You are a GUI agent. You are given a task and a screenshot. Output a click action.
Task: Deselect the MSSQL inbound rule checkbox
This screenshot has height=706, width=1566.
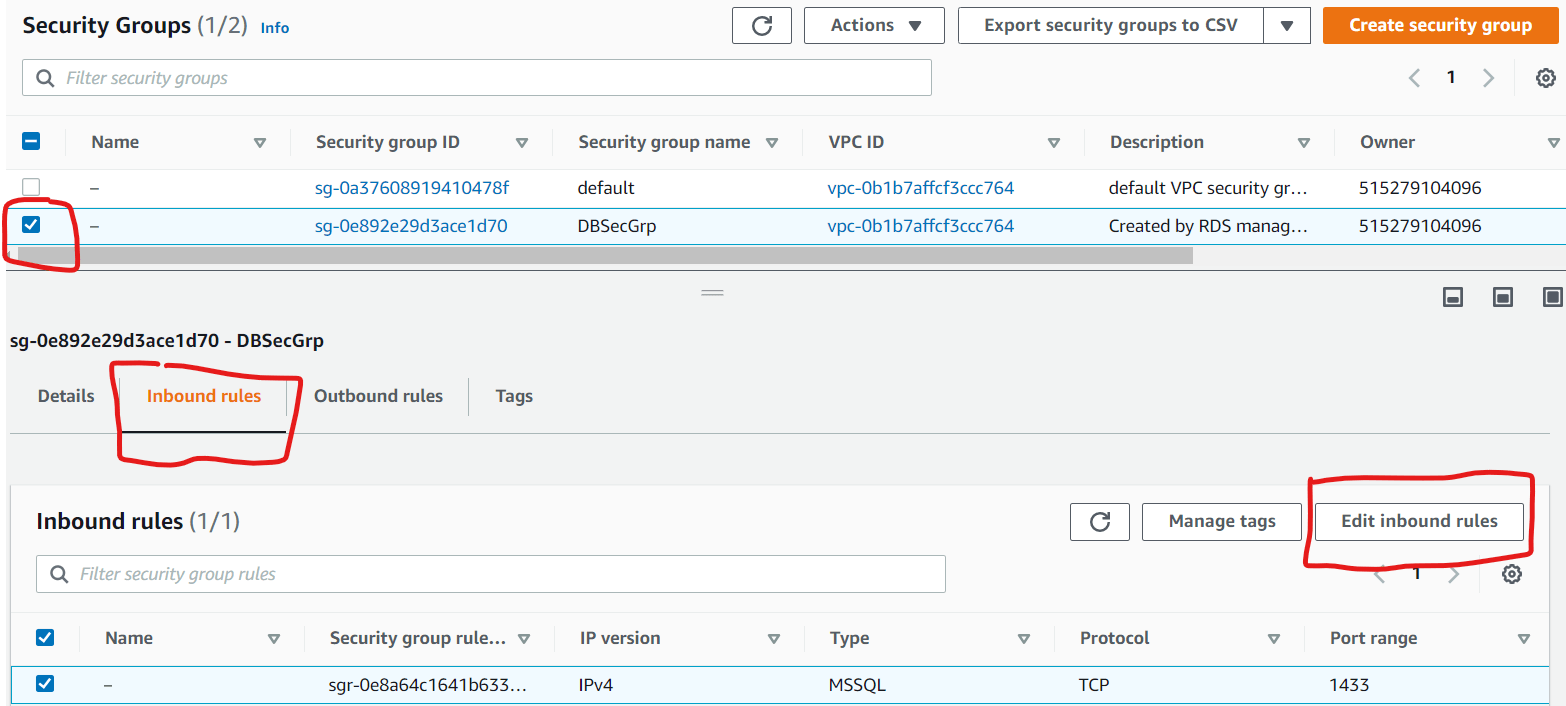point(45,684)
